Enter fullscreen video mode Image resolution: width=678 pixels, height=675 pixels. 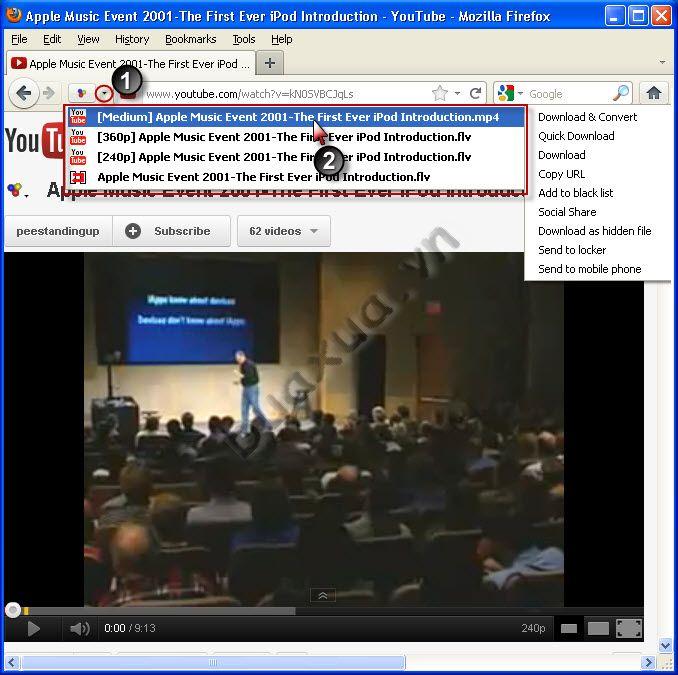point(629,628)
